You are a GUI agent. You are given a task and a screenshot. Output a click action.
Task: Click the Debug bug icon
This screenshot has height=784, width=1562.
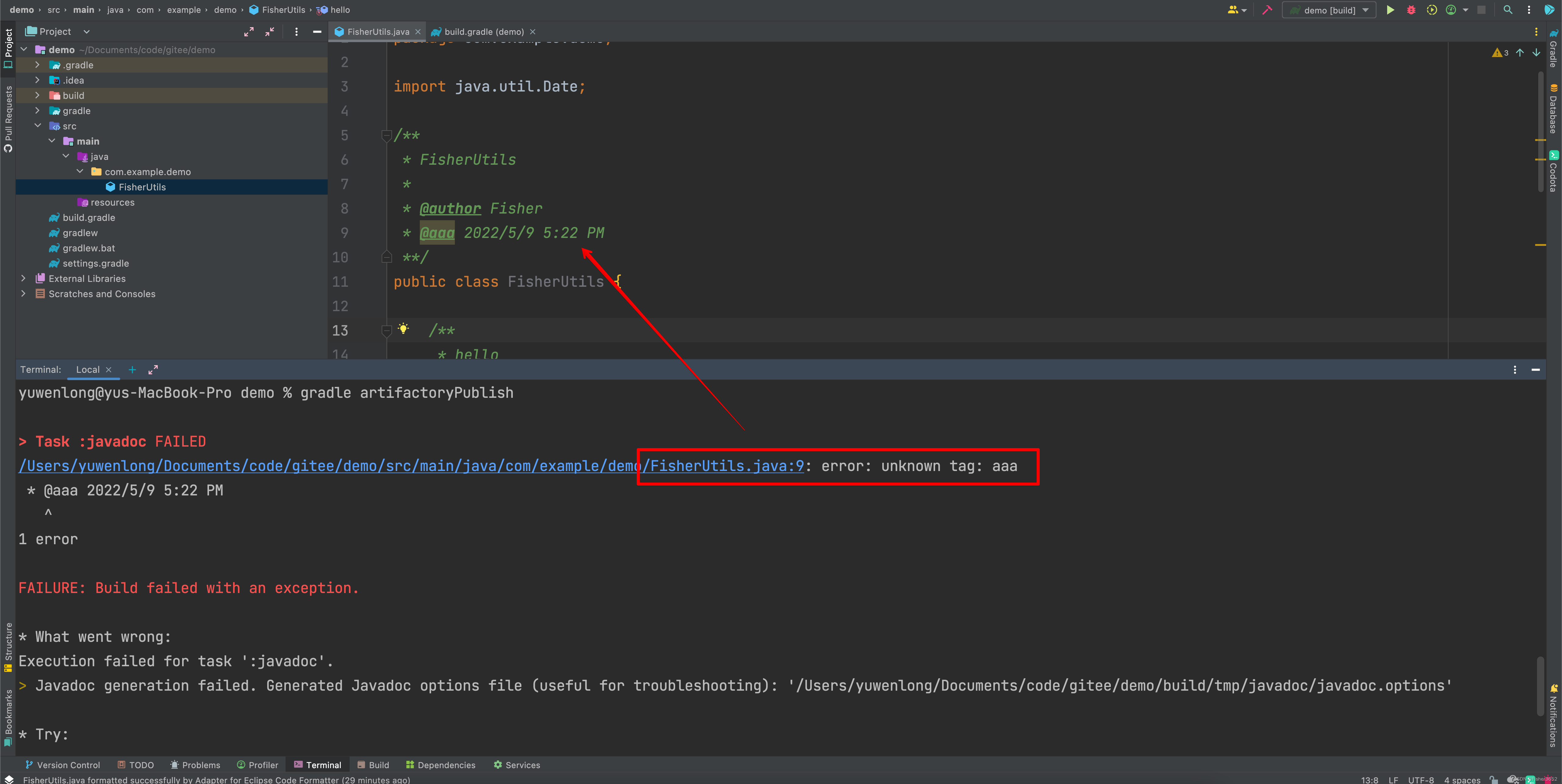click(x=1411, y=10)
